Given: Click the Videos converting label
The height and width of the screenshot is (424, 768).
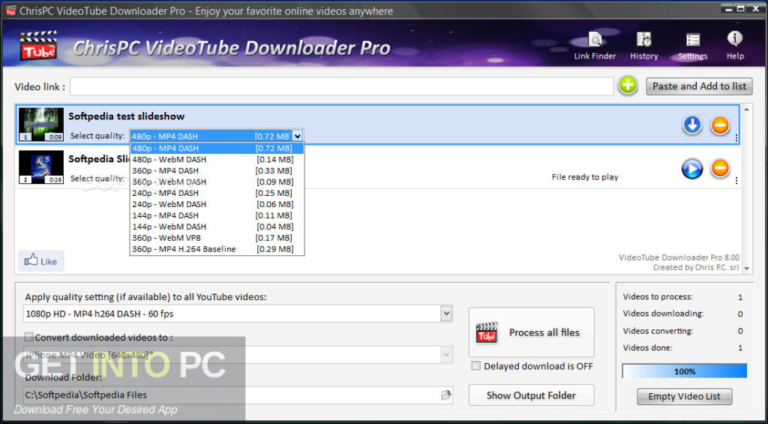Looking at the screenshot, I should 658,331.
